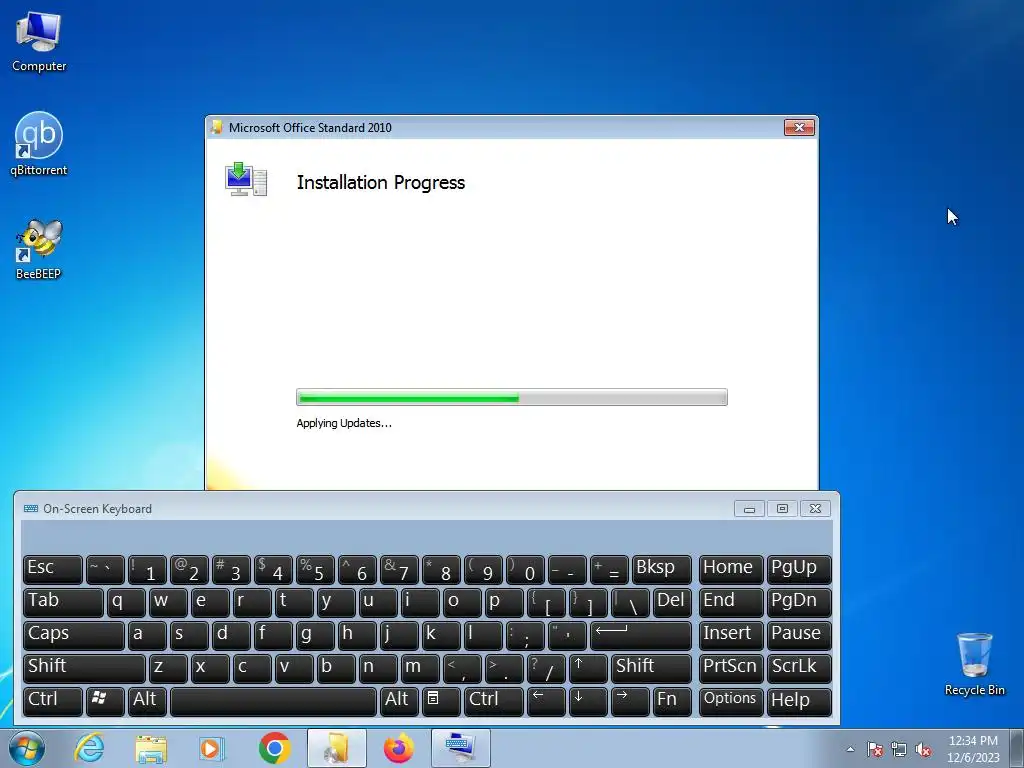Switch to Office setup taskbar button
This screenshot has height=768, width=1024.
(x=337, y=748)
